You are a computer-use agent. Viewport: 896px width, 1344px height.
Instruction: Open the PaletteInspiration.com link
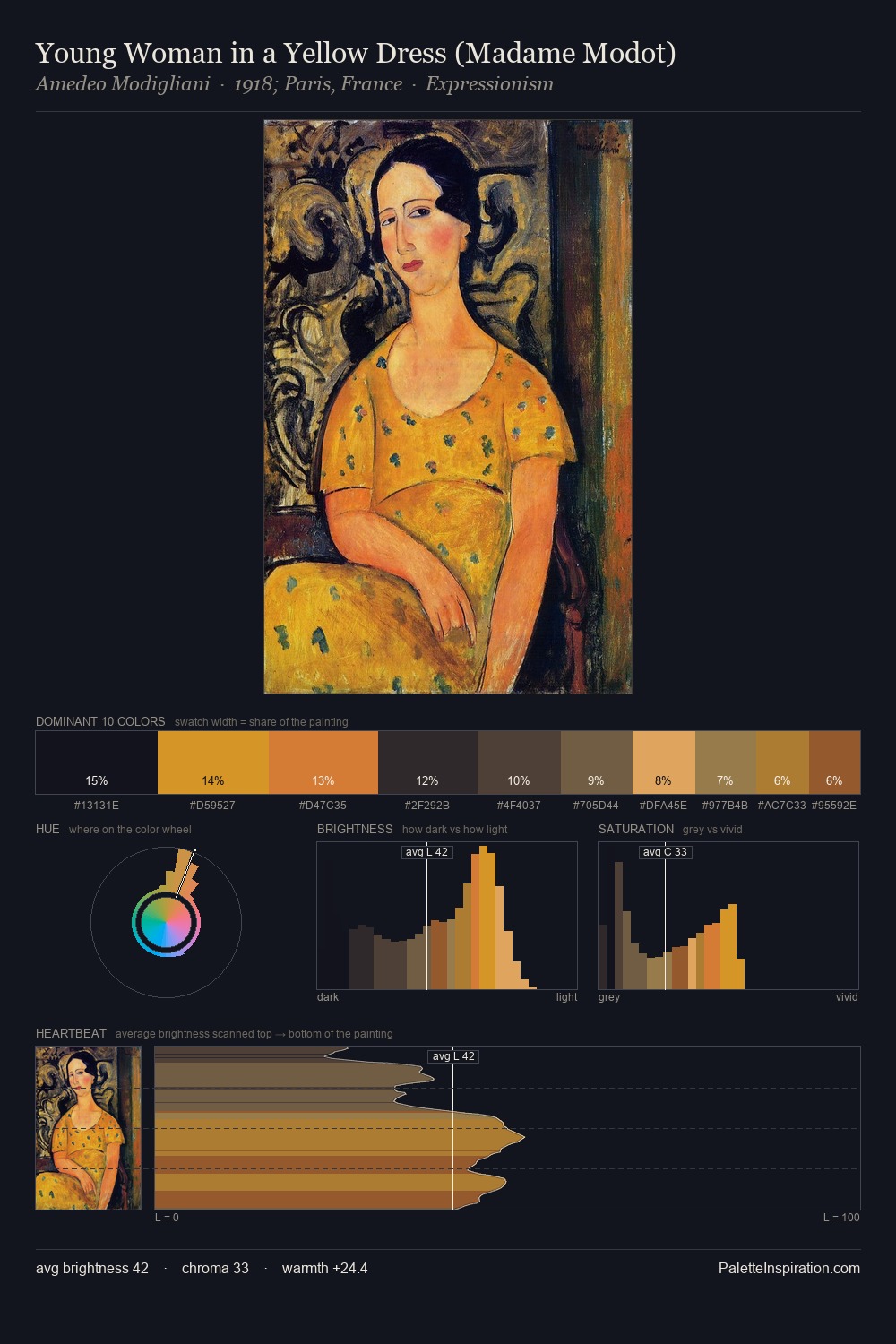pyautogui.click(x=789, y=1268)
